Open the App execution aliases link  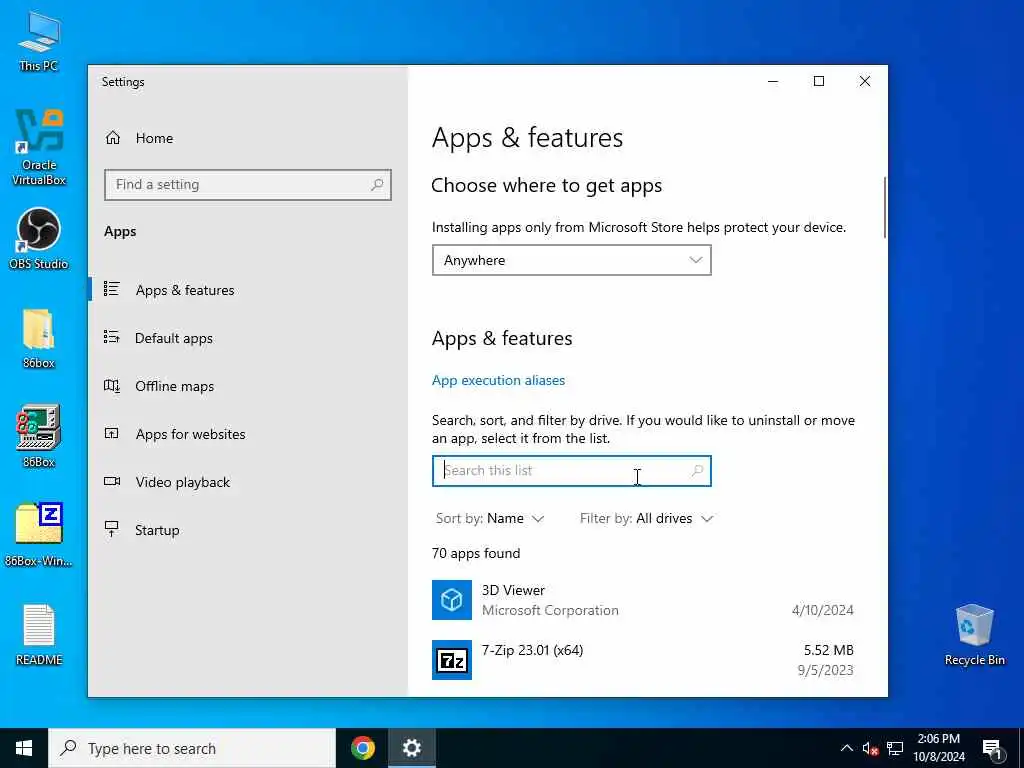pyautogui.click(x=498, y=380)
